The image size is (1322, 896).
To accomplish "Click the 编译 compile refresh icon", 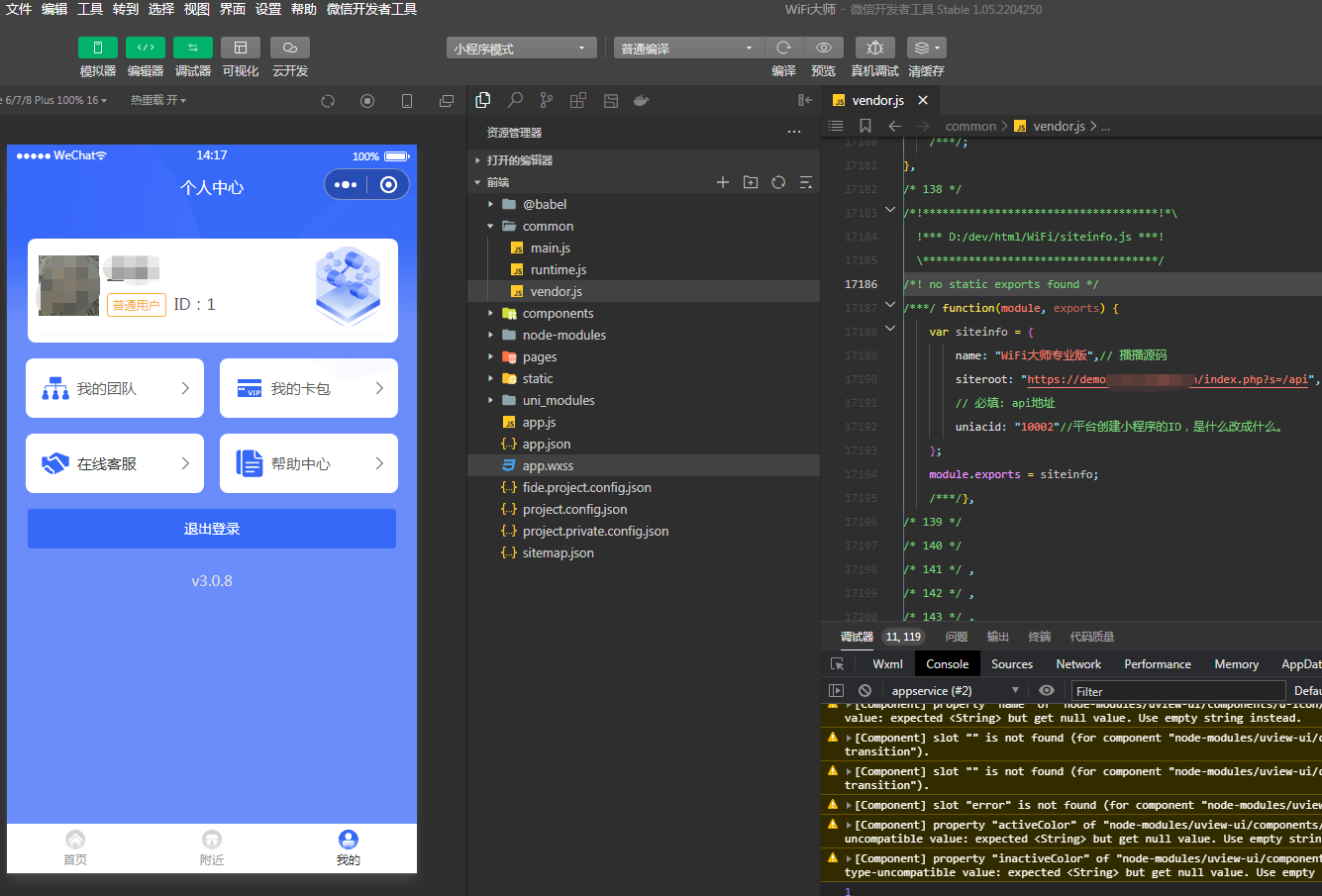I will (784, 48).
